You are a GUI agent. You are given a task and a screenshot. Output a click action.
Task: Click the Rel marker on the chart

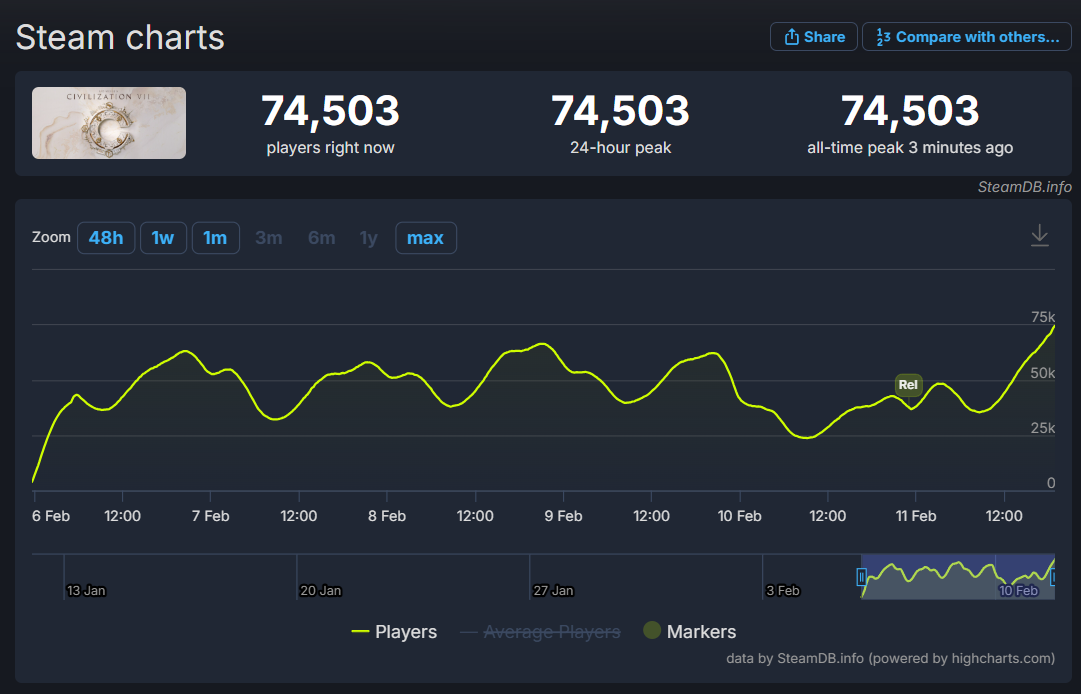click(x=909, y=385)
